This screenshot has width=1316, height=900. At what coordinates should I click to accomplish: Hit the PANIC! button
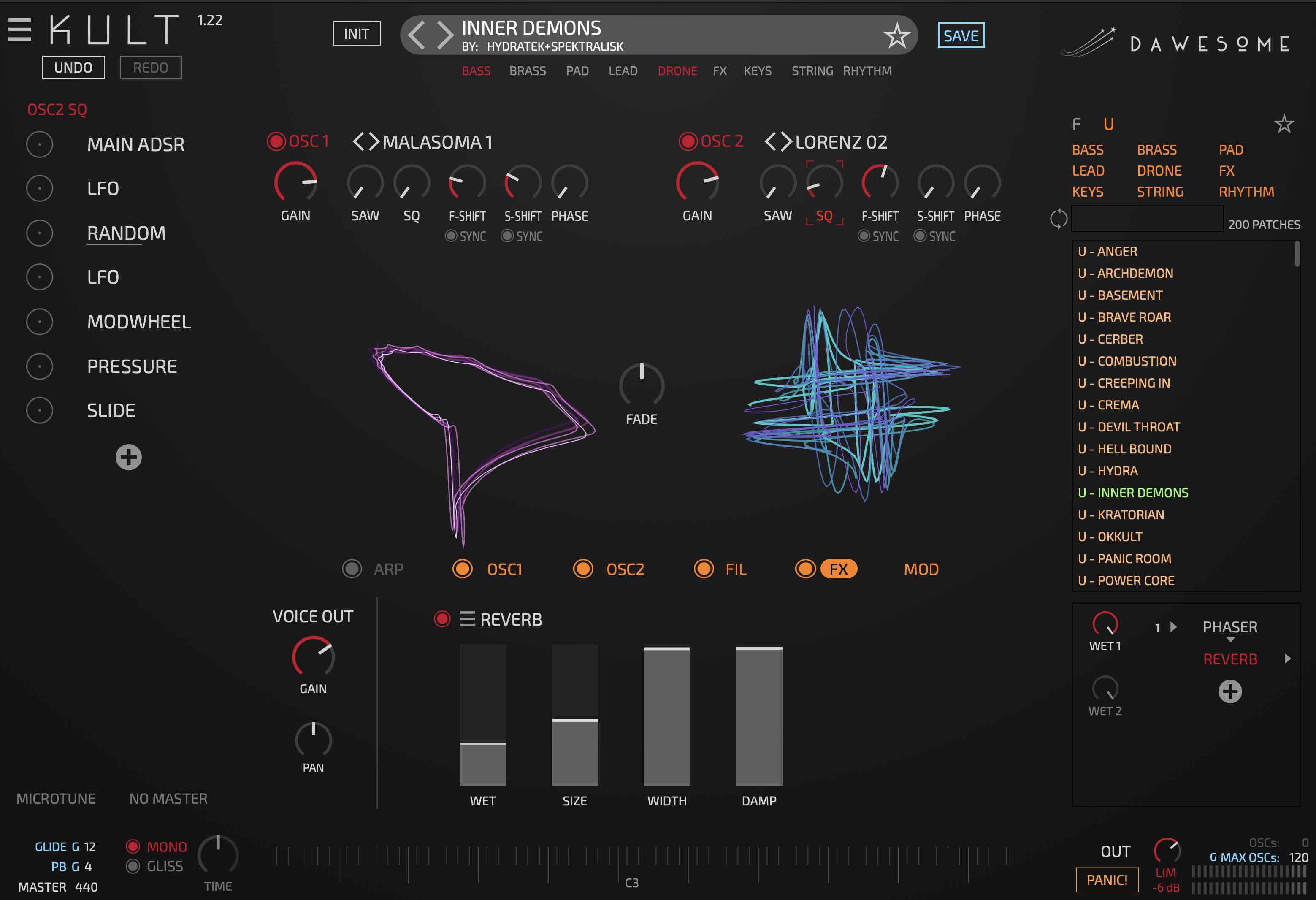pyautogui.click(x=1107, y=880)
